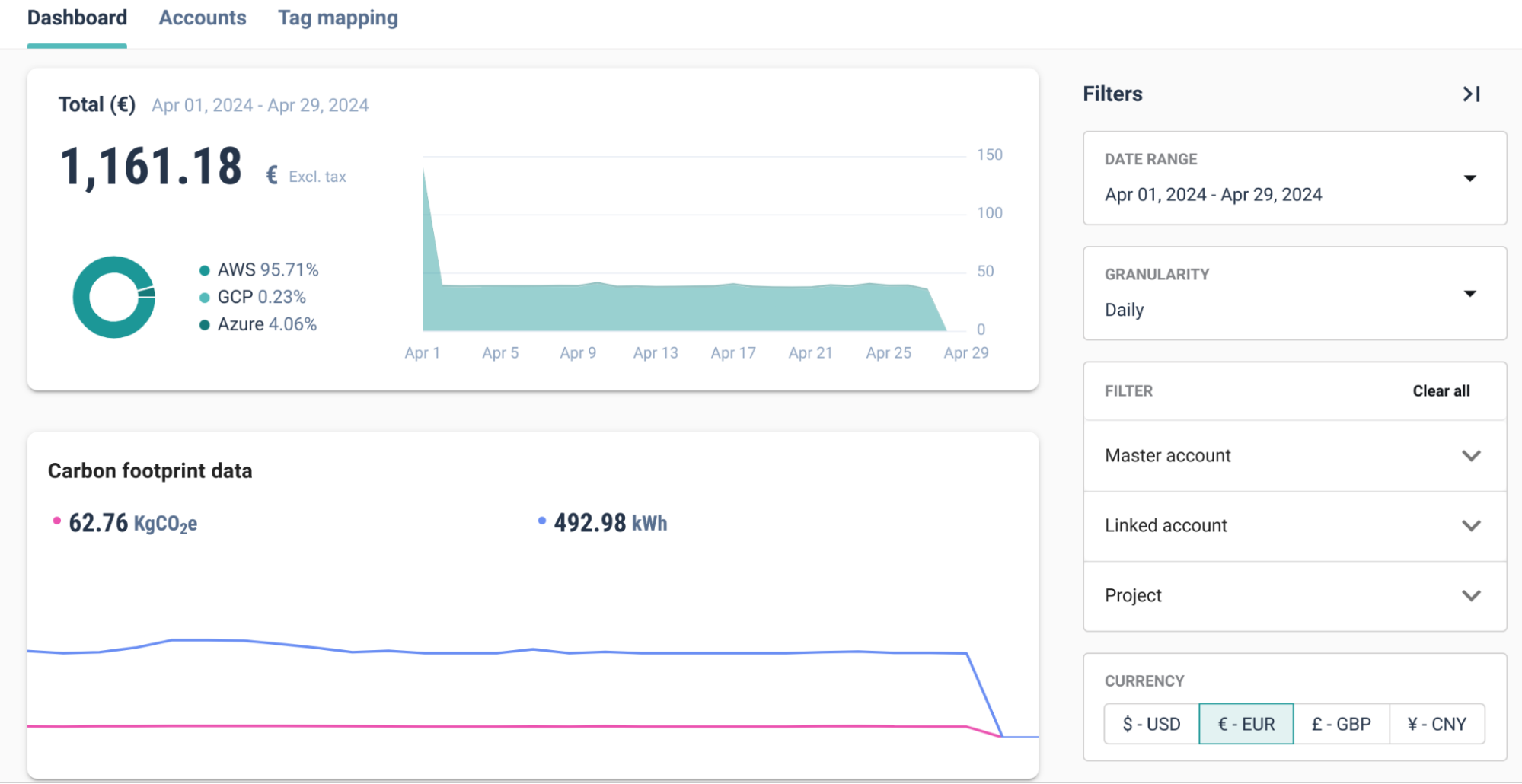Click the AWS legend dot
Viewport: 1522px width, 784px height.
[204, 270]
